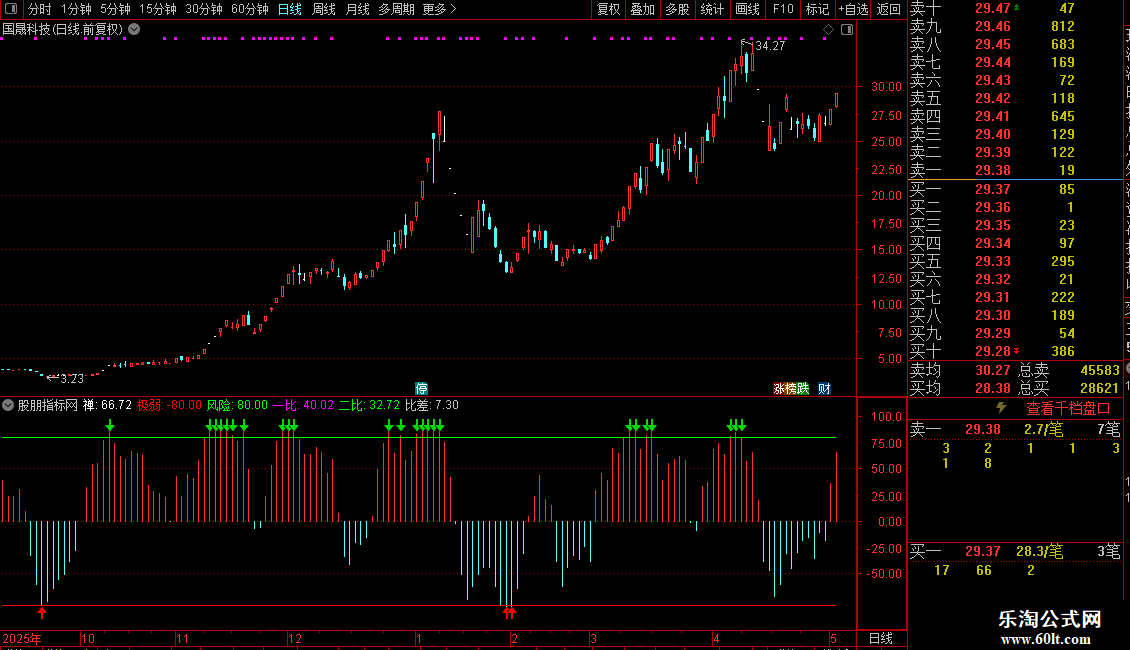Open the 画线 drawing tool
This screenshot has width=1130, height=650.
click(747, 9)
